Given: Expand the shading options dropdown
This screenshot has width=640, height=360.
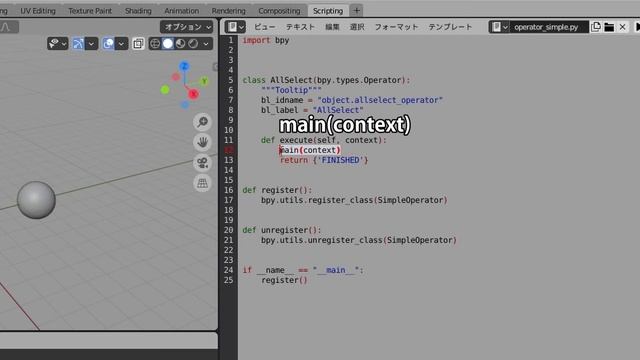Looking at the screenshot, I should [x=206, y=43].
